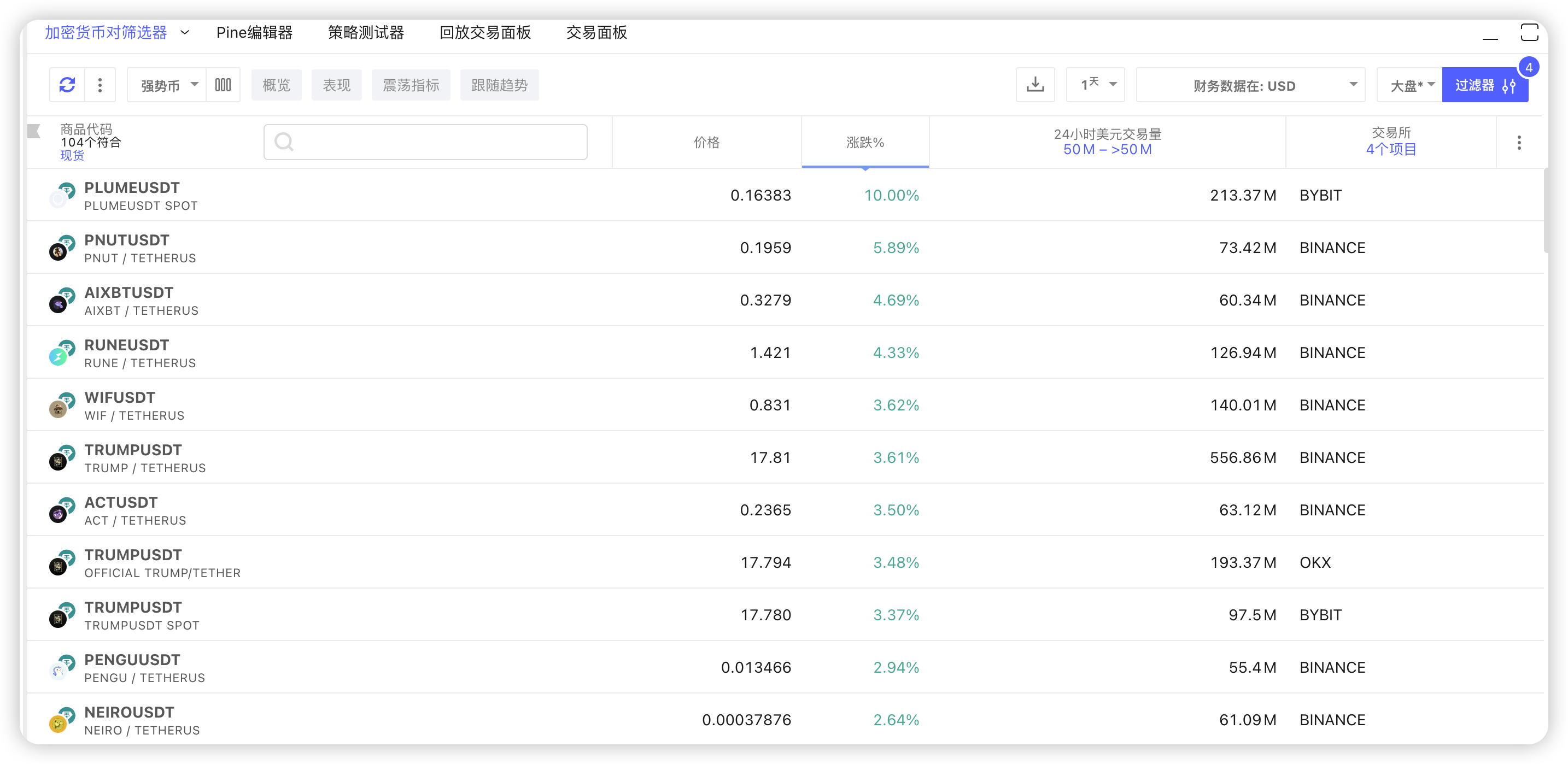Open the three-dot menu beside refresh
Viewport: 1568px width, 764px height.
pyautogui.click(x=100, y=85)
